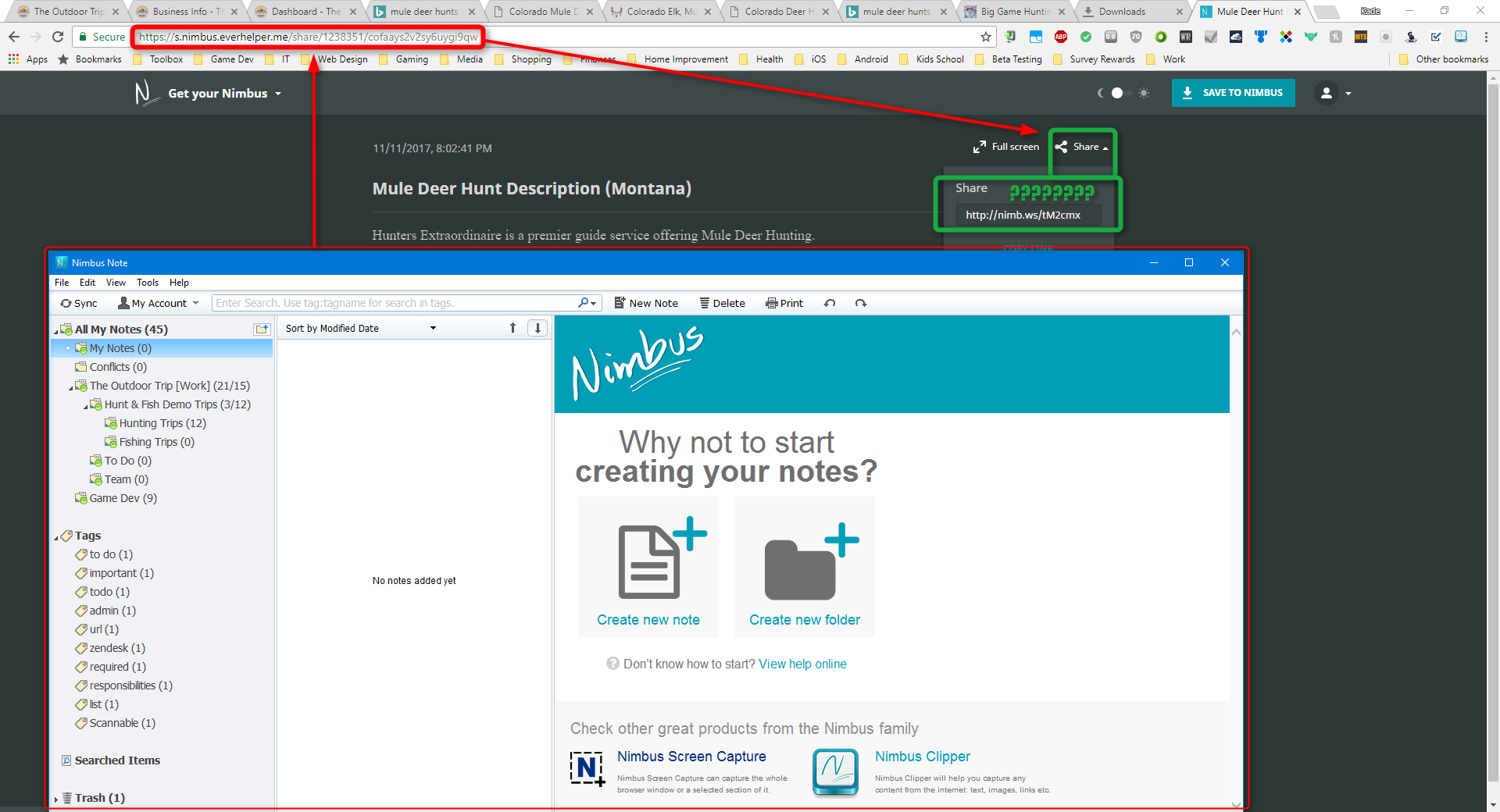Click the SAVE TO NIMBUS button
1500x812 pixels.
[1233, 93]
